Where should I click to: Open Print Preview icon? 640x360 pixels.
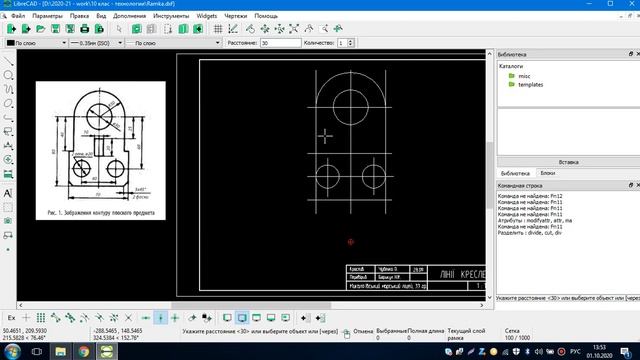[99, 29]
